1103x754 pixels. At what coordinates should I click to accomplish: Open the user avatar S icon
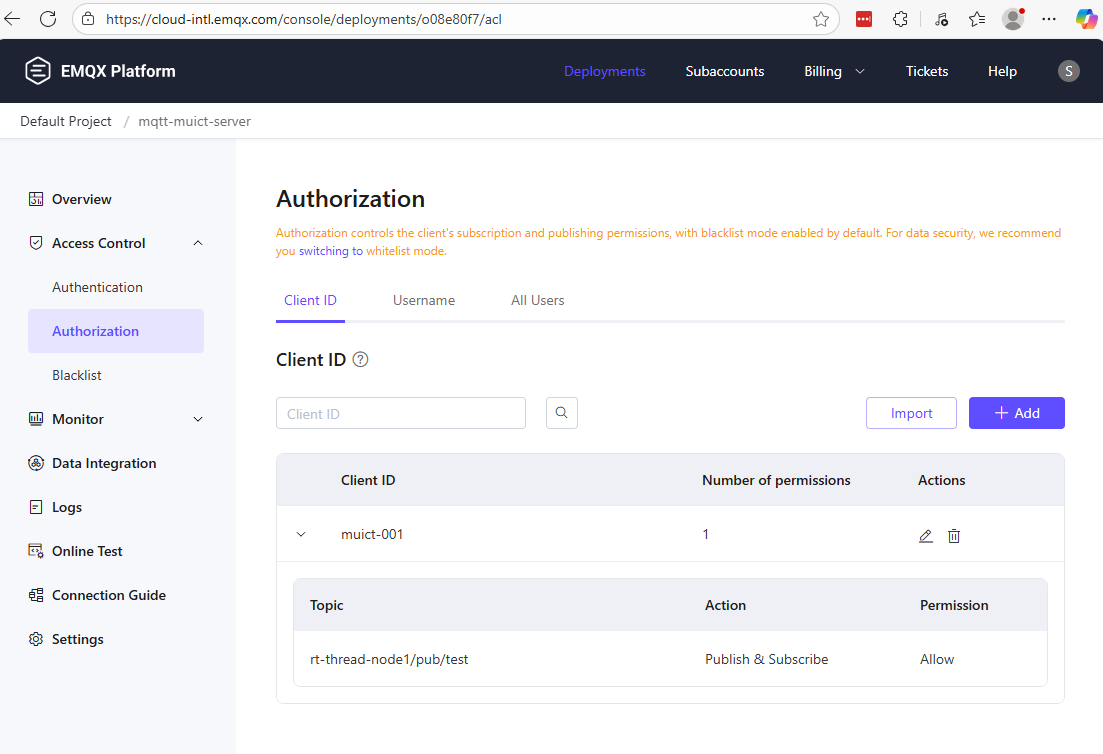point(1068,71)
